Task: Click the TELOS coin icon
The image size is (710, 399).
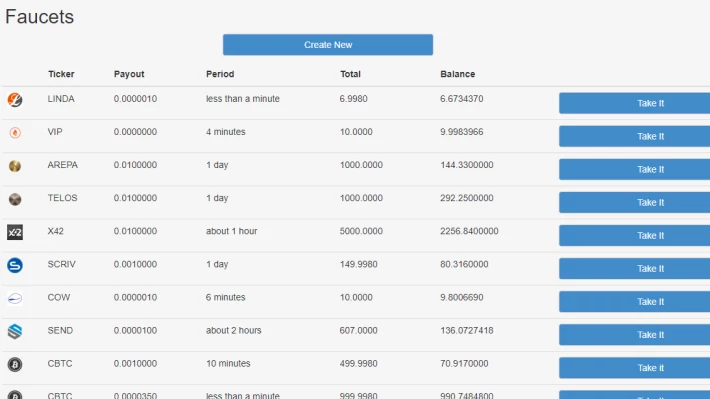Action: tap(15, 199)
